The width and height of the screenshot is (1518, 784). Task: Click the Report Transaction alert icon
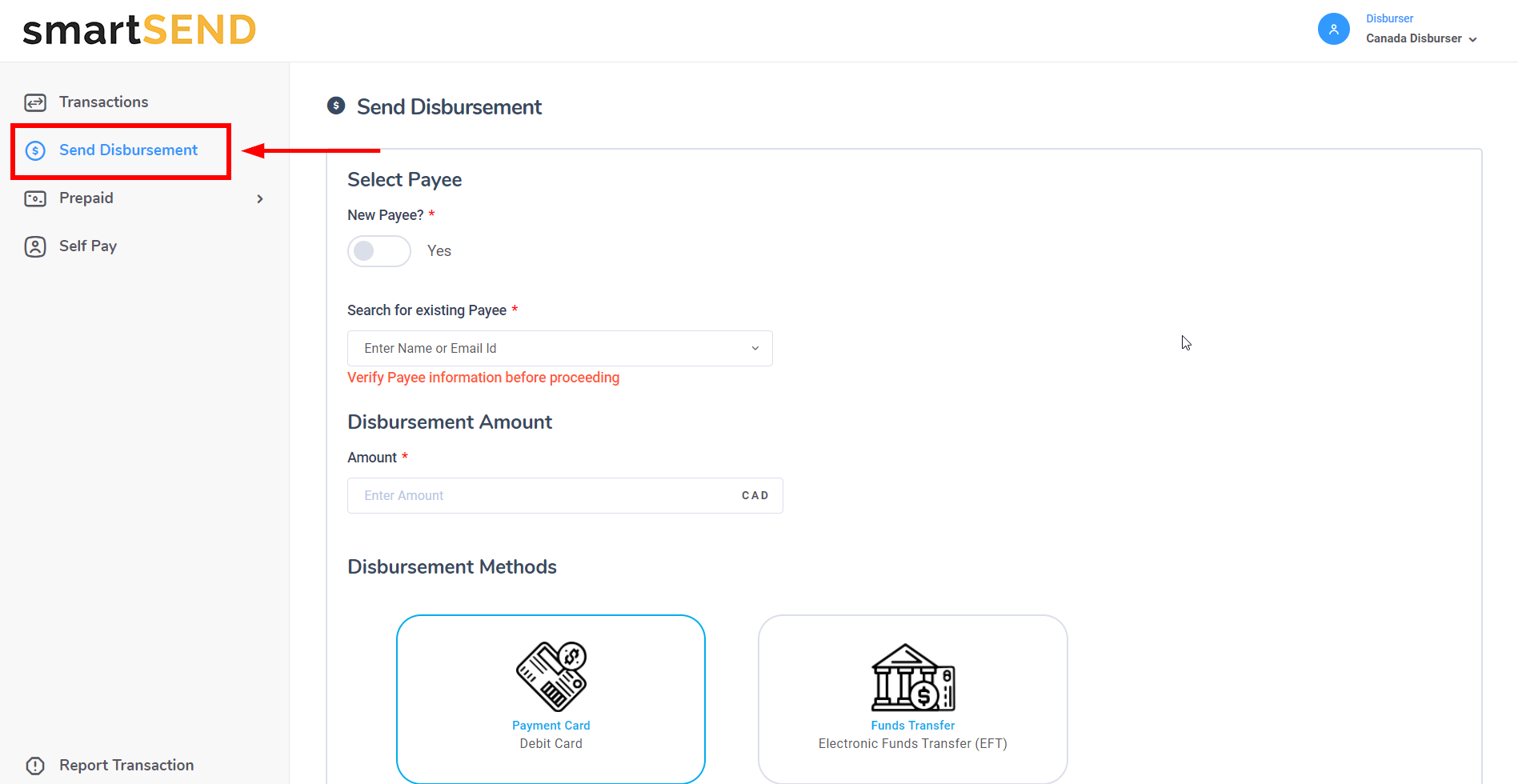35,766
